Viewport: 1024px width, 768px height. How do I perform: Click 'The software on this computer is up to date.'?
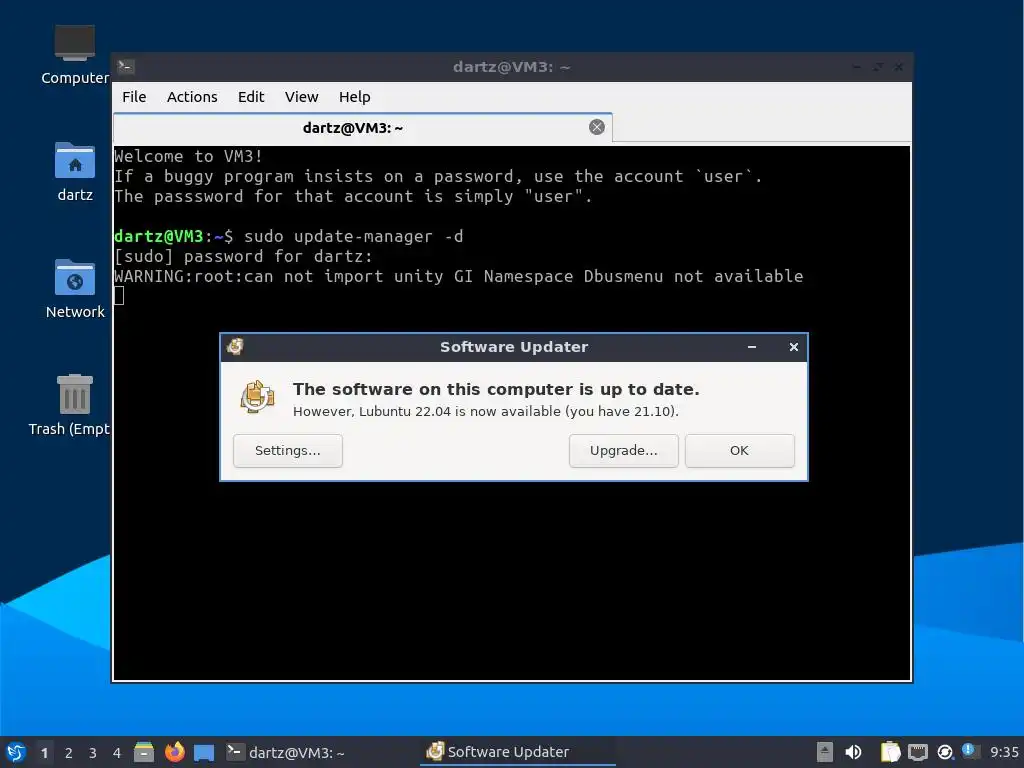pyautogui.click(x=496, y=389)
